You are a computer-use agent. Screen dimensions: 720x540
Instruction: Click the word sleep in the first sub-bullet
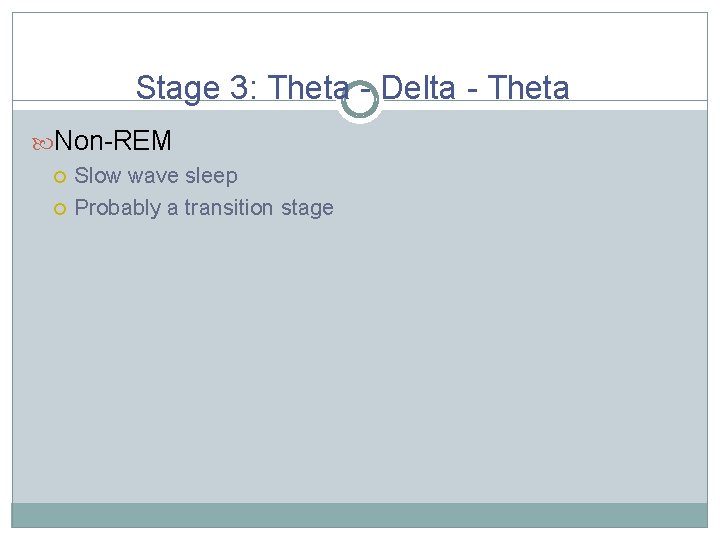point(211,176)
